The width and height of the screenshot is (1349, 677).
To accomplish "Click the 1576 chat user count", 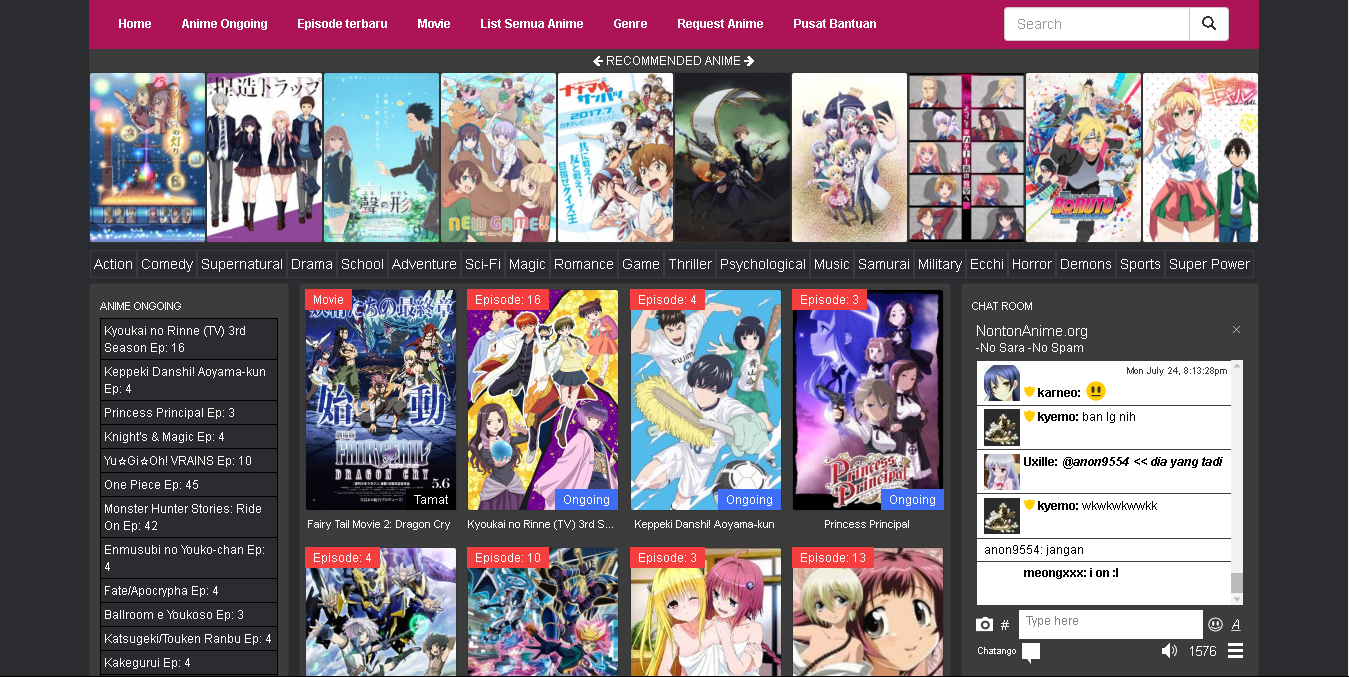I will [x=1202, y=651].
